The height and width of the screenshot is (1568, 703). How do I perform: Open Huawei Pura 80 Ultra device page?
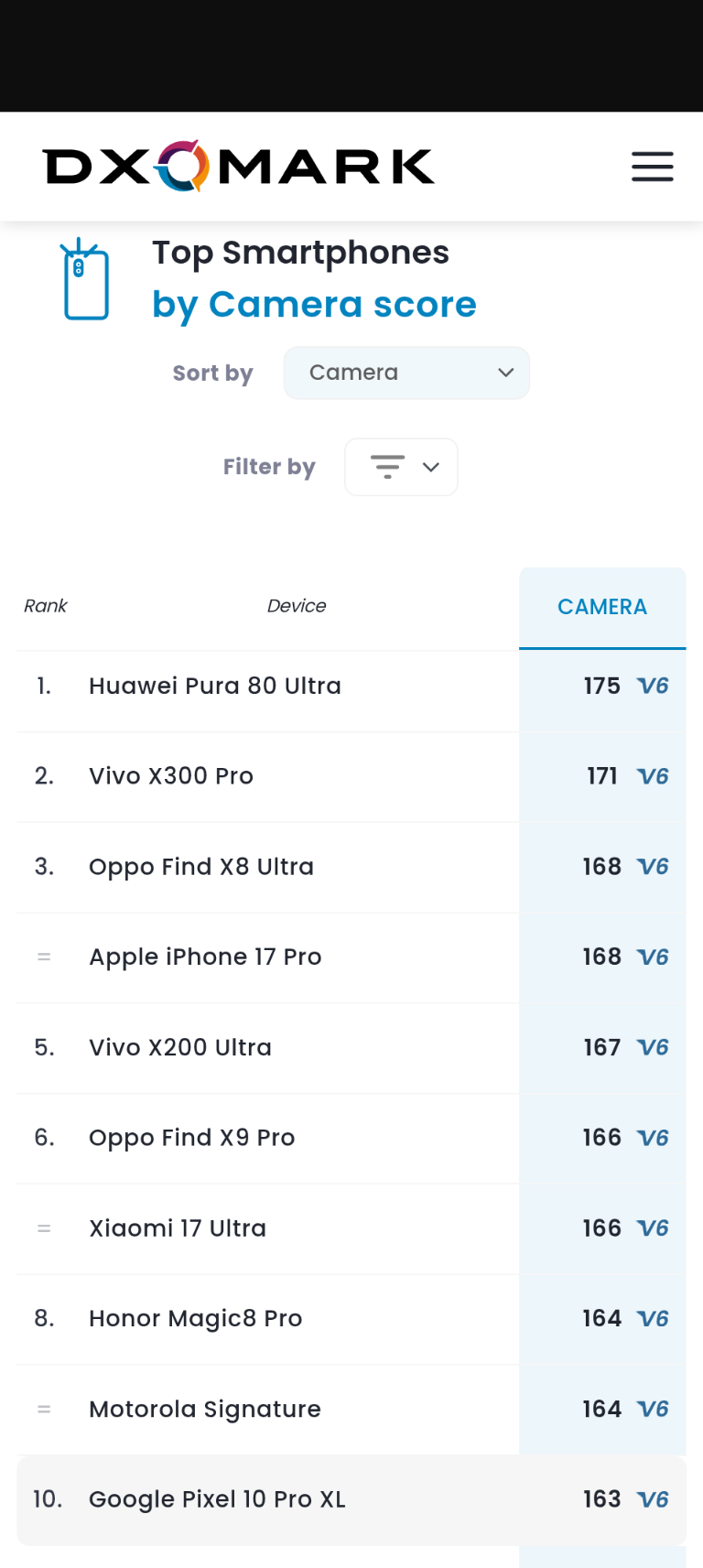point(215,686)
